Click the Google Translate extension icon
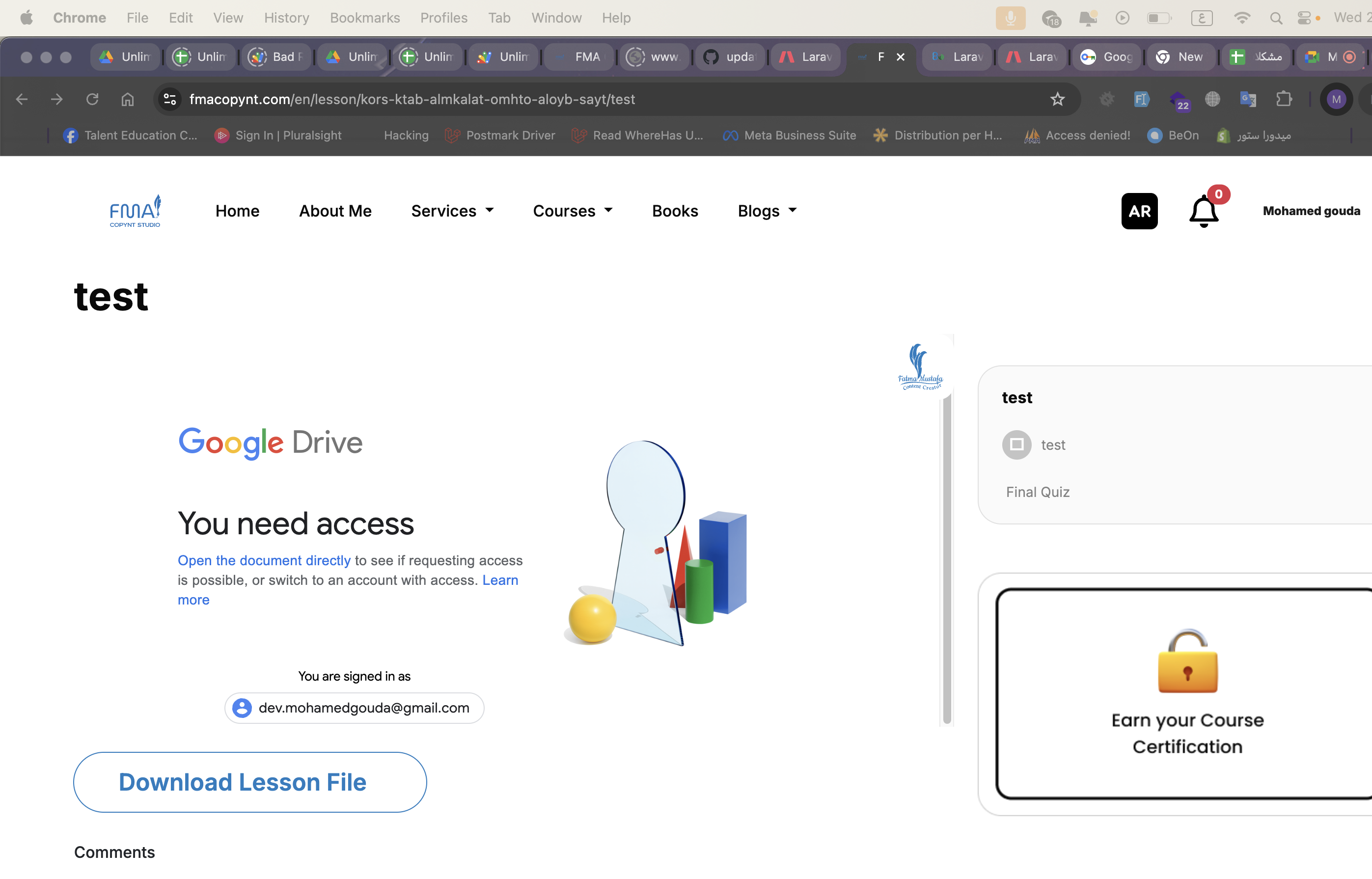This screenshot has width=1372, height=879. tap(1248, 99)
